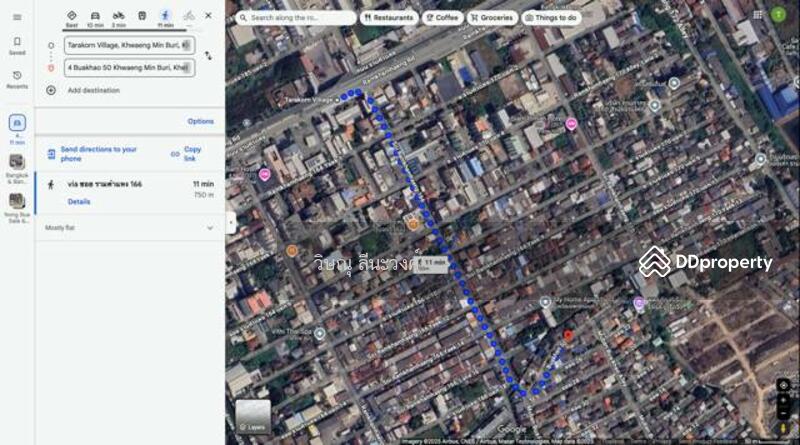
Task: Open Details for the walking route
Action: [x=79, y=201]
